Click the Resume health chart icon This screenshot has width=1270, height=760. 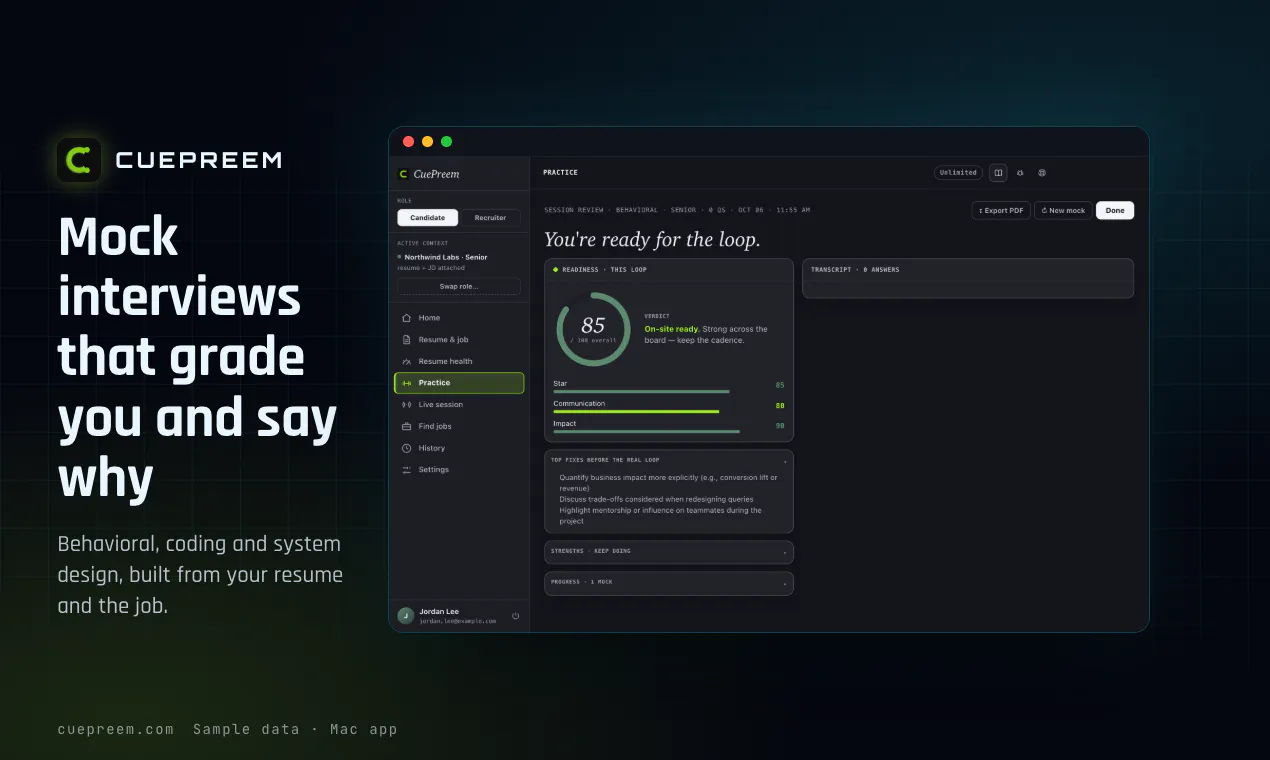tap(407, 361)
